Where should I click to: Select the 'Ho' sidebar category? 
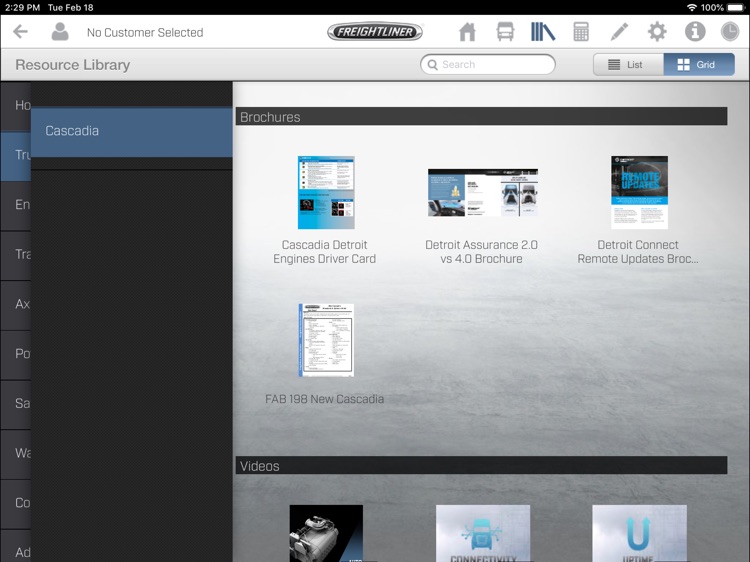(16, 105)
